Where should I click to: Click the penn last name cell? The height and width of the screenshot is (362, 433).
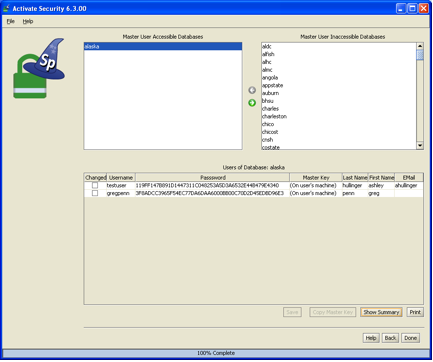click(x=355, y=193)
